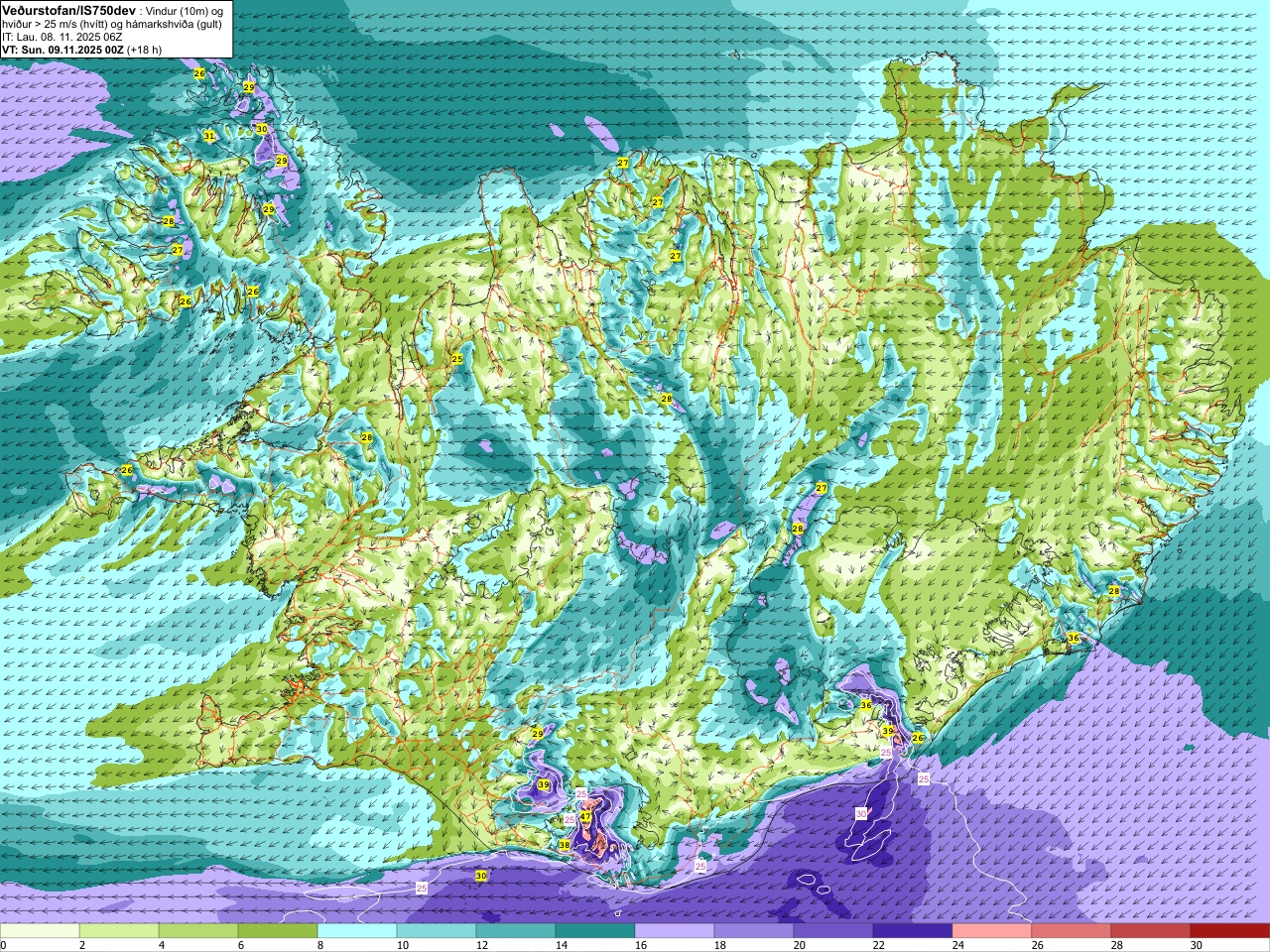Screen dimensions: 1270x952
Task: Select the 8–10 m/s cyan legend swatch
Action: tap(357, 931)
